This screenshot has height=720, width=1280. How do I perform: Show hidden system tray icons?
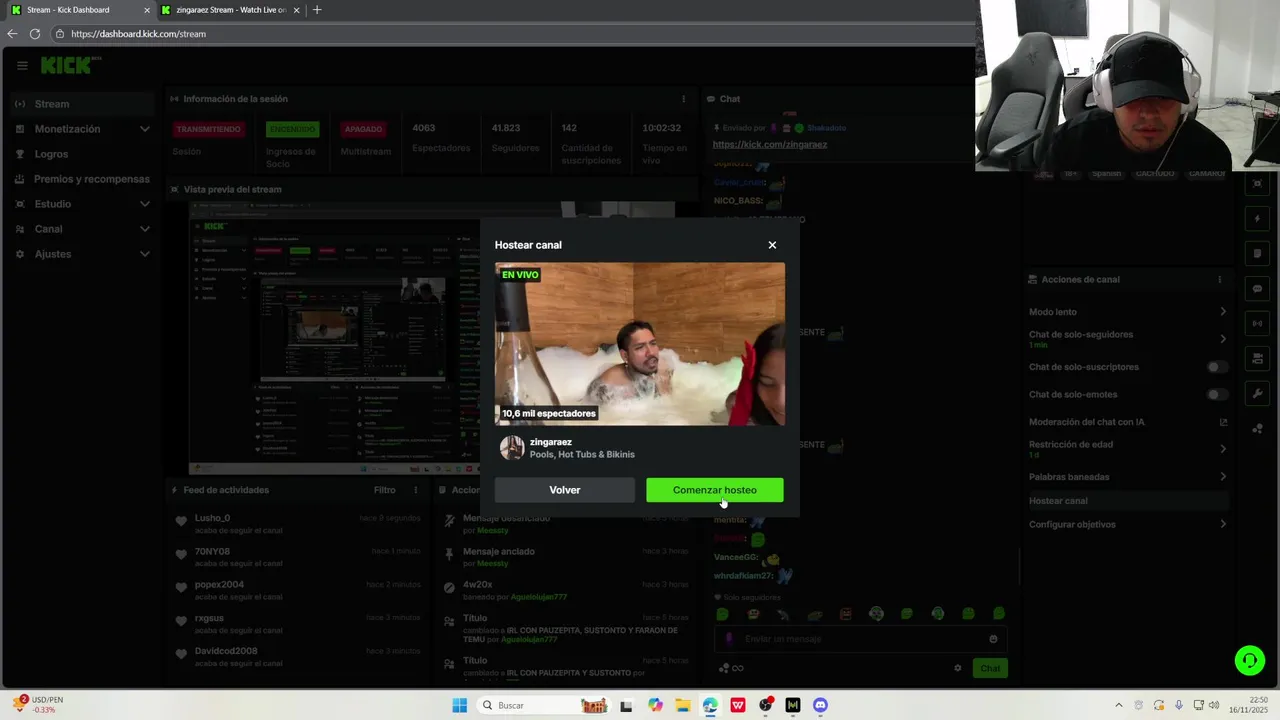(1119, 705)
